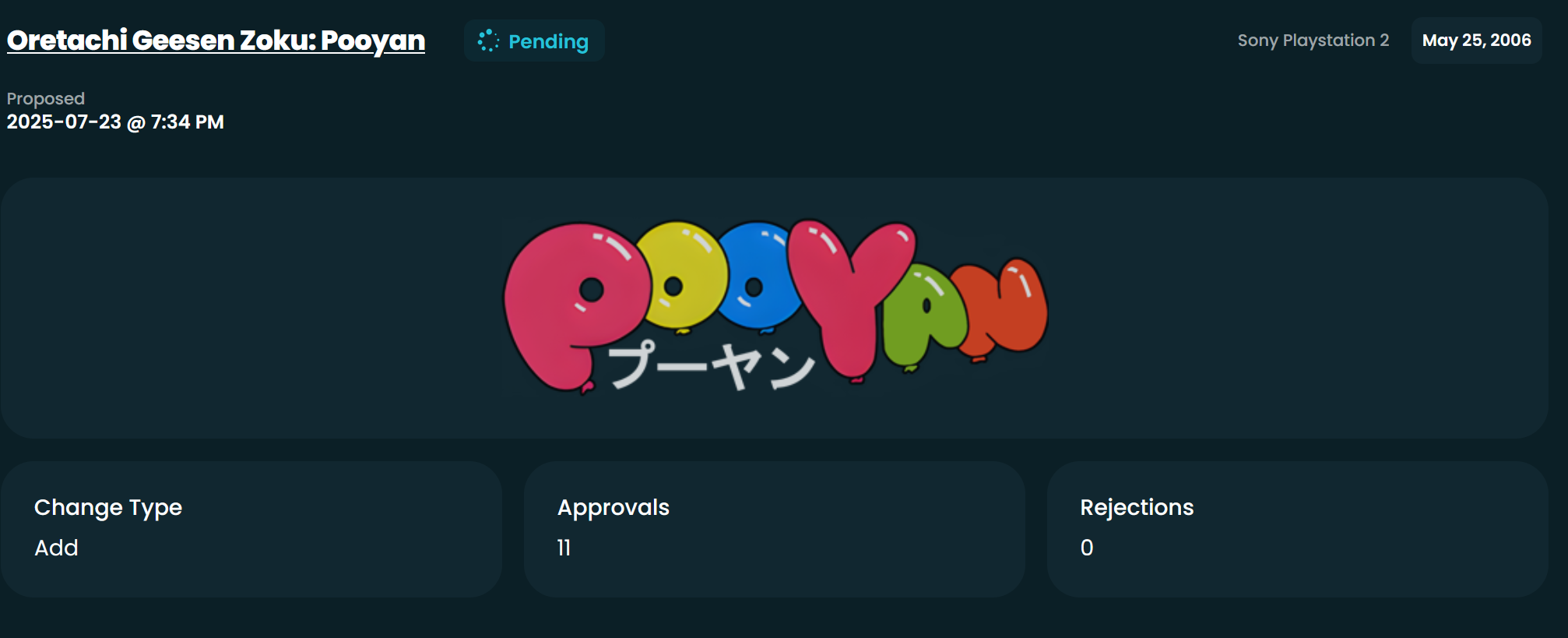Click the rejections count 0
The width and height of the screenshot is (1568, 638).
[1087, 548]
